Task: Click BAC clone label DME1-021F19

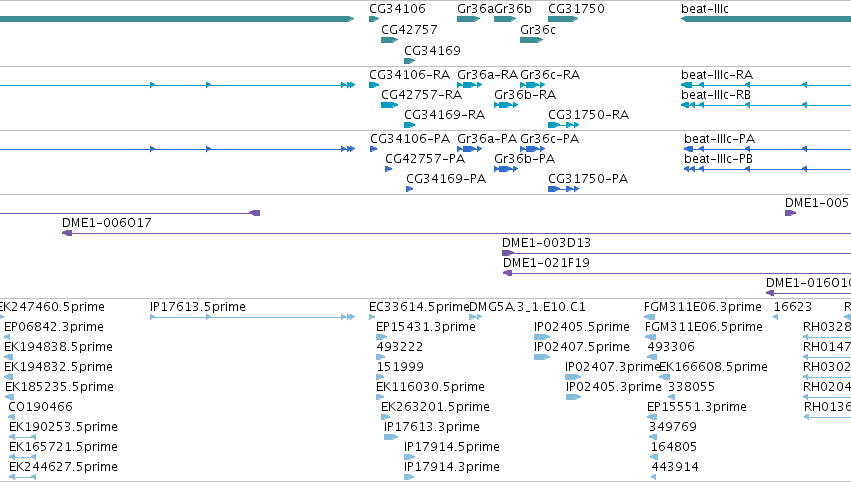Action: (x=547, y=263)
